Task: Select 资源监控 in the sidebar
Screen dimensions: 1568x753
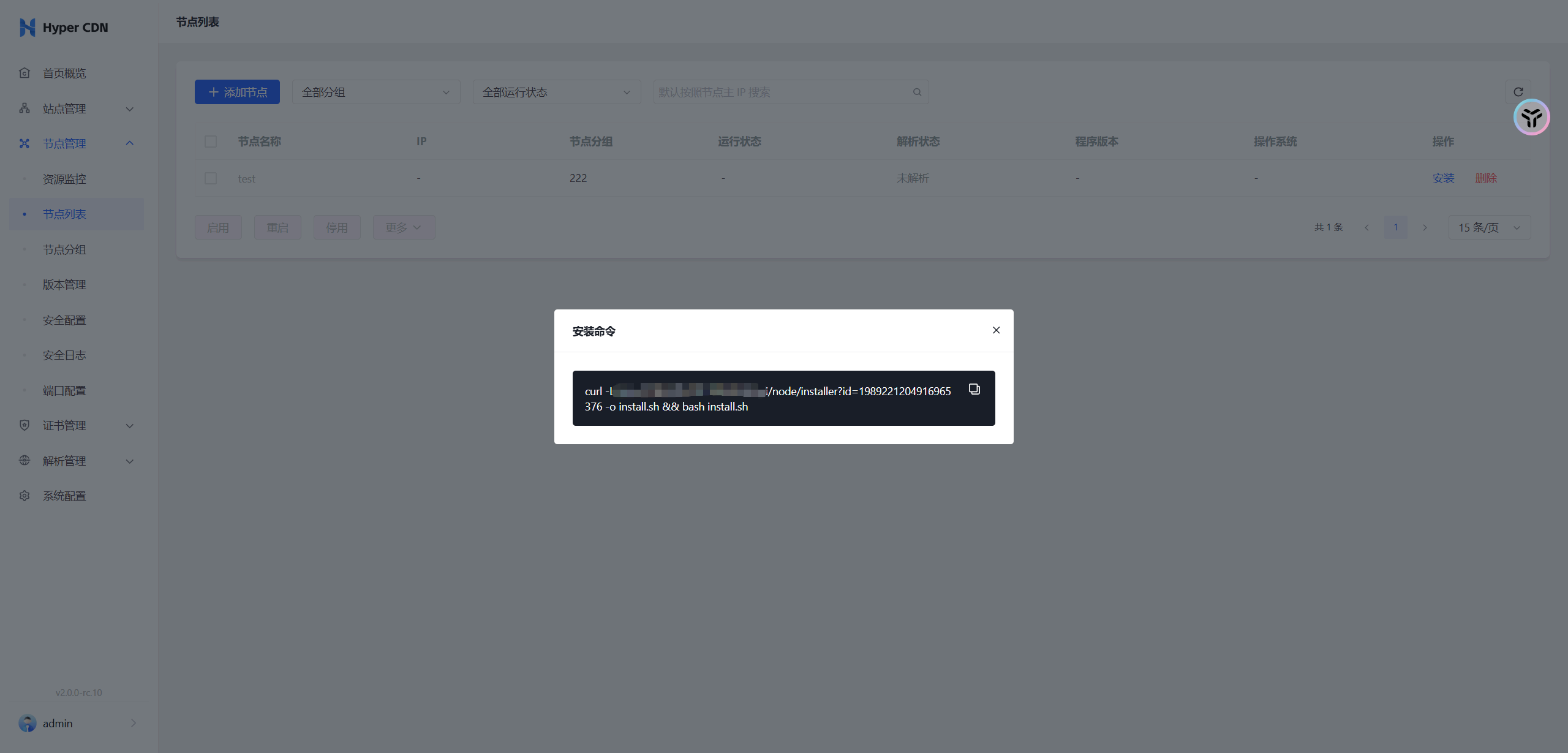Action: (x=64, y=179)
